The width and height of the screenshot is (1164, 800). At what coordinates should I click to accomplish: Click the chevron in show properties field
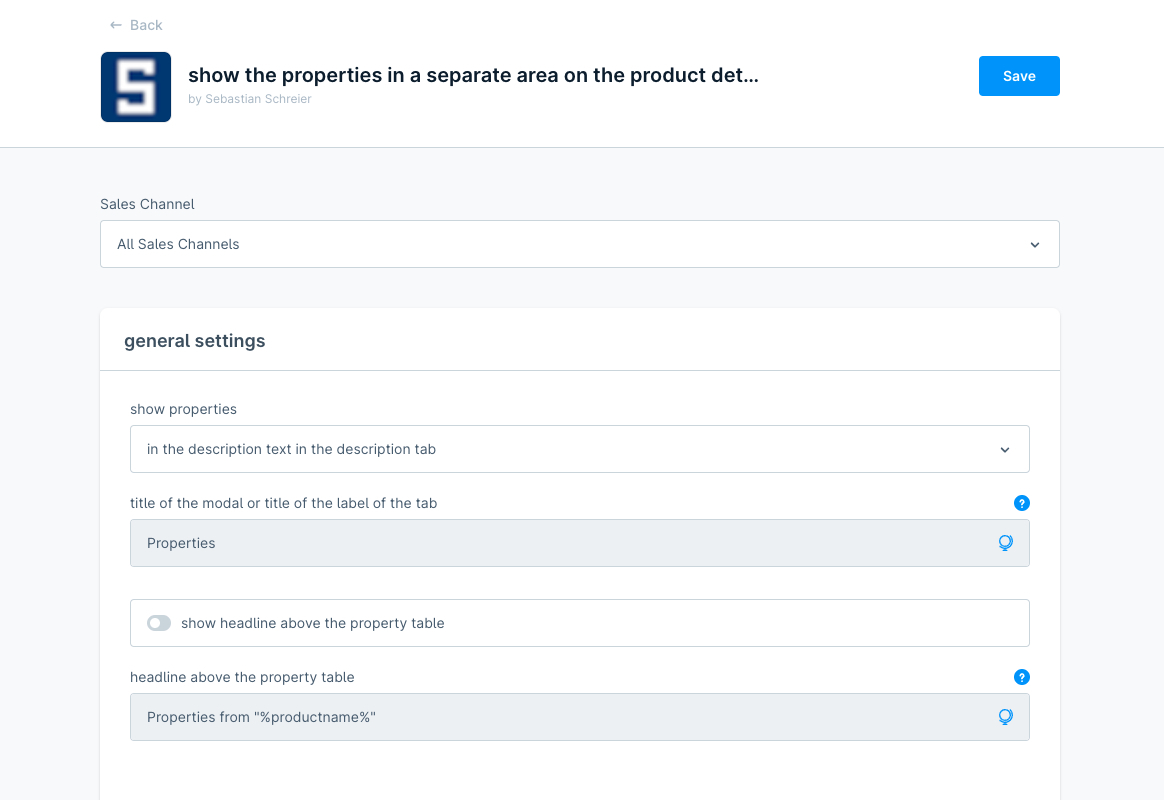point(1005,450)
